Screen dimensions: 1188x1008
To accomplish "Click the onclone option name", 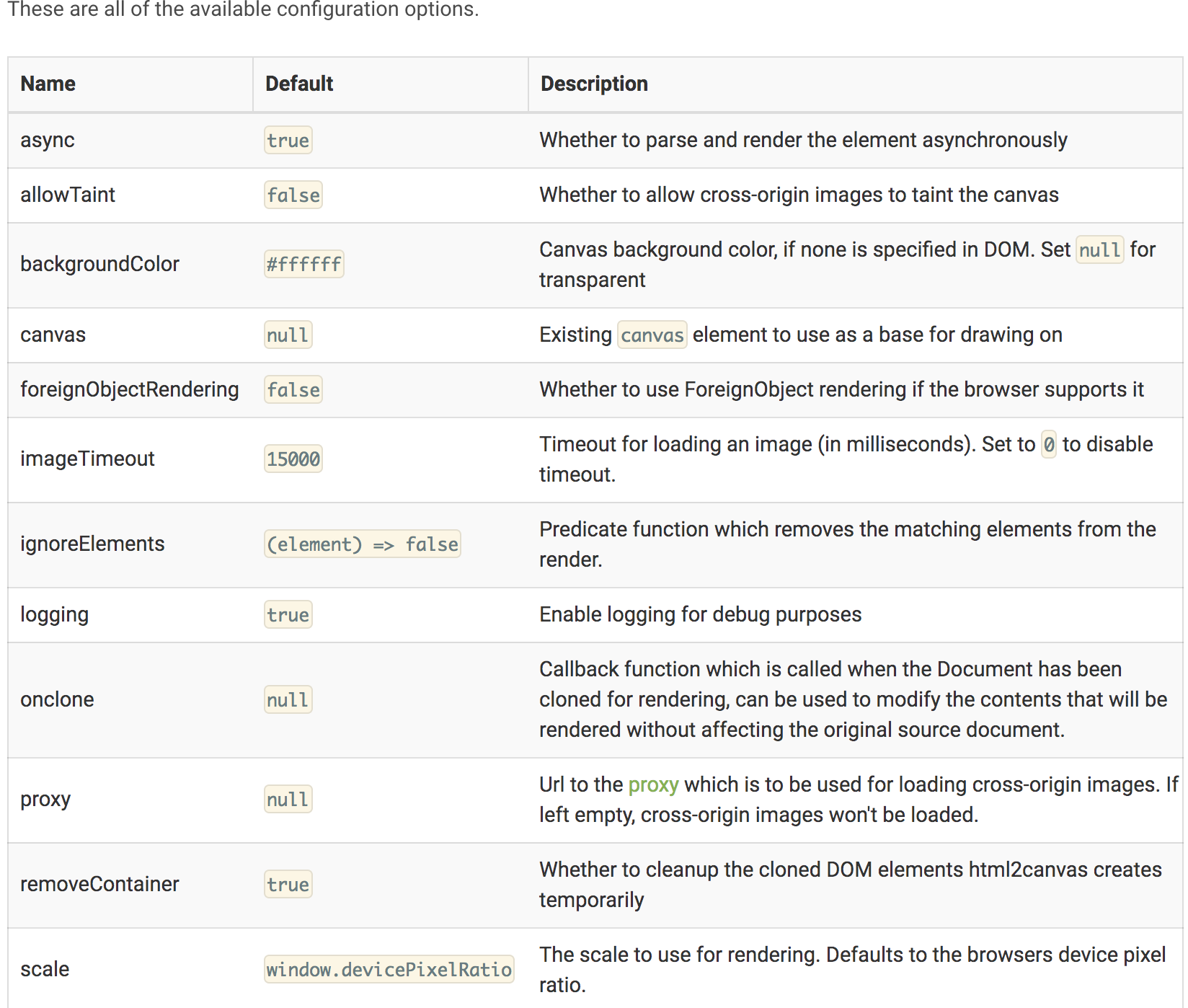I will pyautogui.click(x=57, y=699).
